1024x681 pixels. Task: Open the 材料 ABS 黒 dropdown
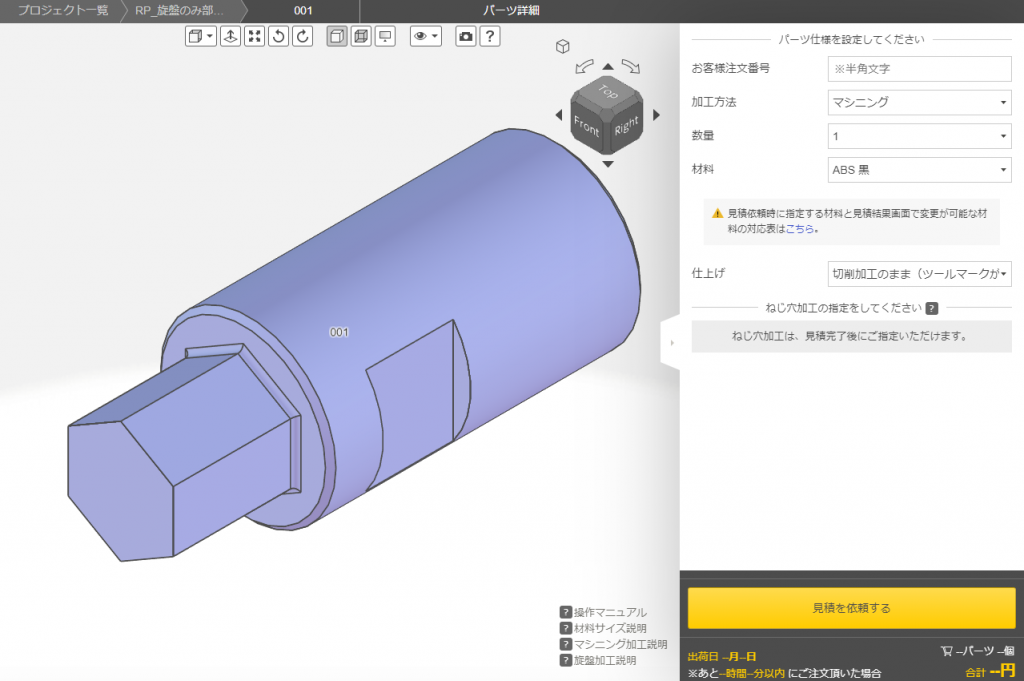920,170
